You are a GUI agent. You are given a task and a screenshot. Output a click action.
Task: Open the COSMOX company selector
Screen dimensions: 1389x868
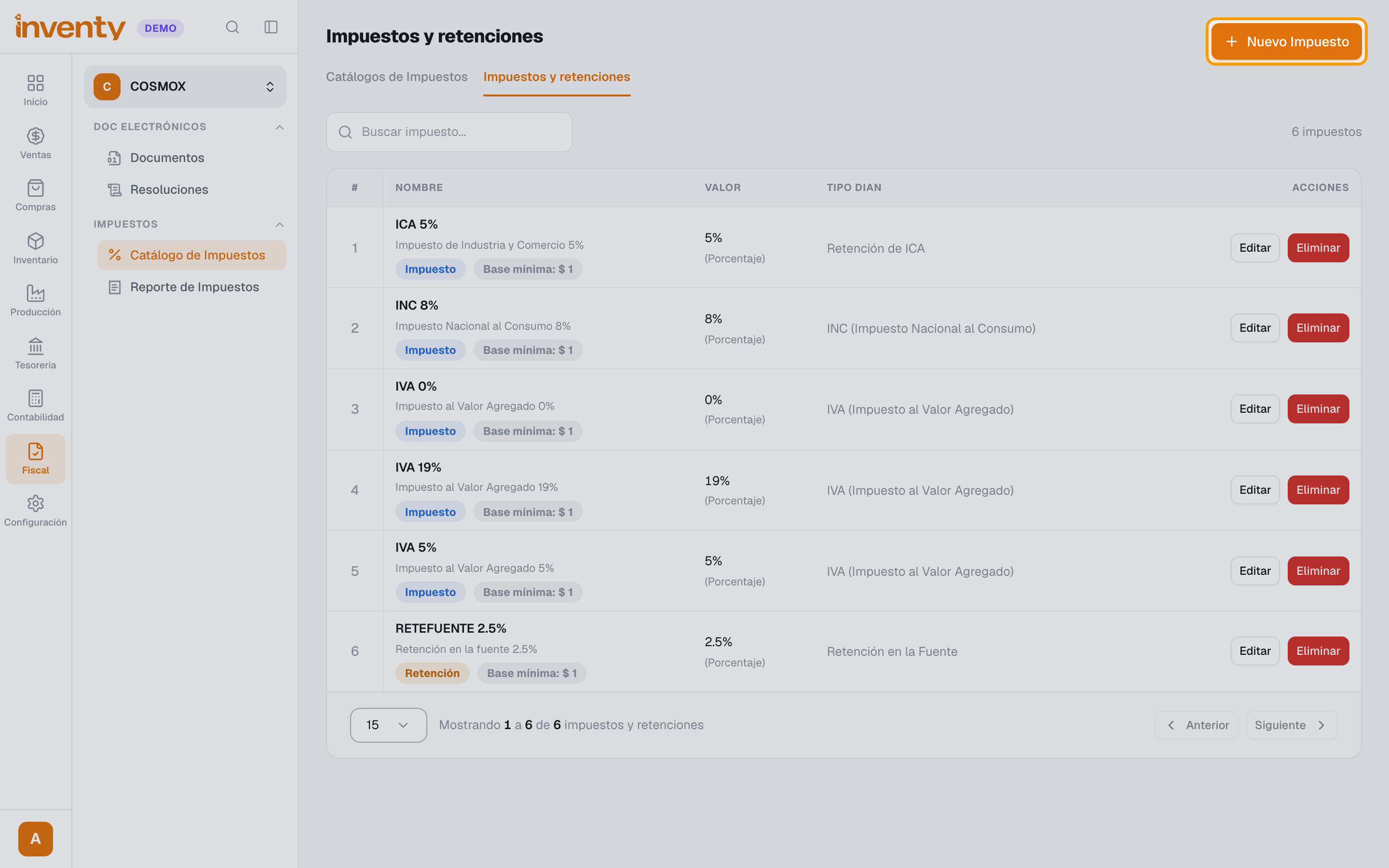coord(185,87)
